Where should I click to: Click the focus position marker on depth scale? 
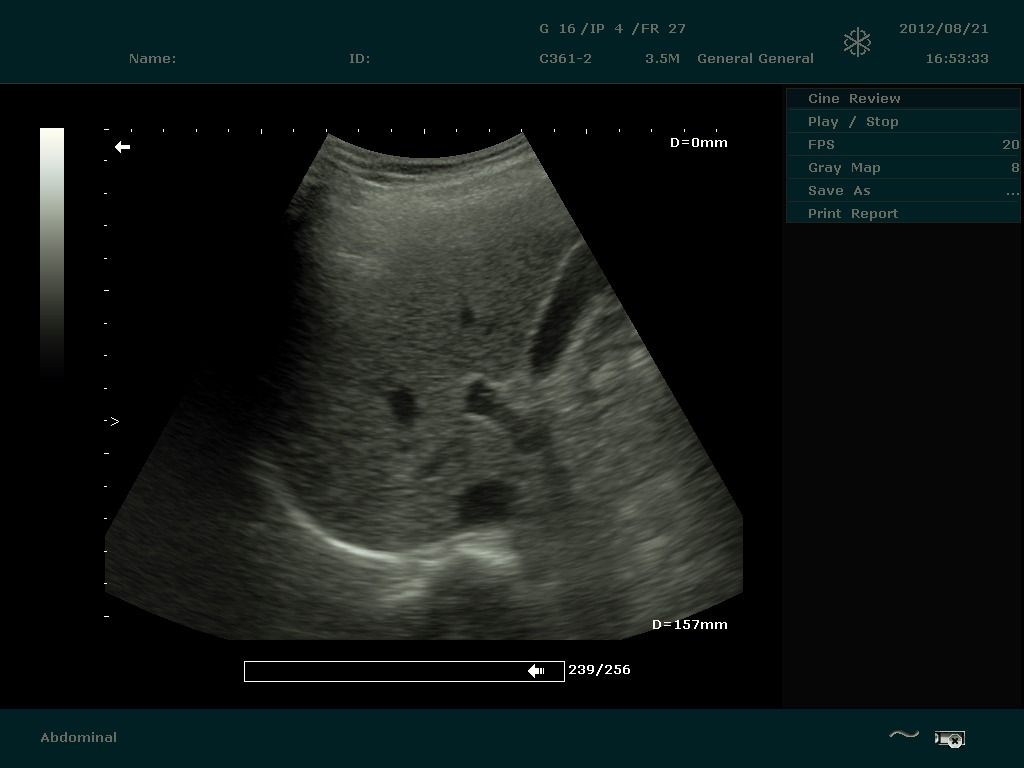pyautogui.click(x=114, y=422)
